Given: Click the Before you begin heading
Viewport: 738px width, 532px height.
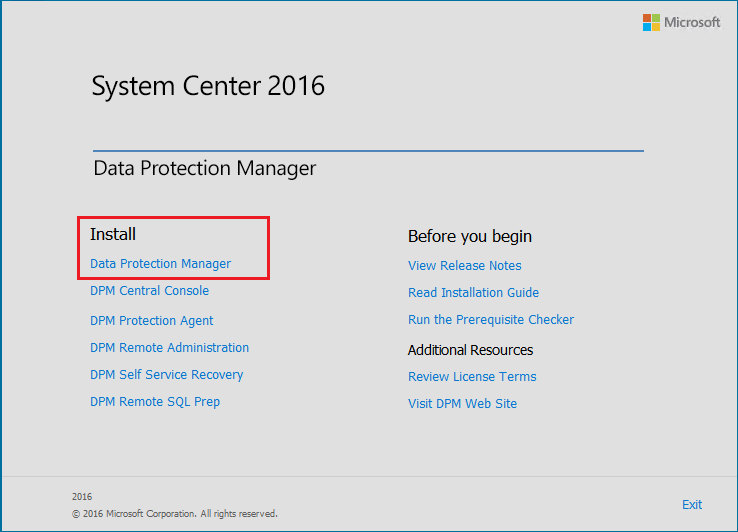Looking at the screenshot, I should [470, 236].
